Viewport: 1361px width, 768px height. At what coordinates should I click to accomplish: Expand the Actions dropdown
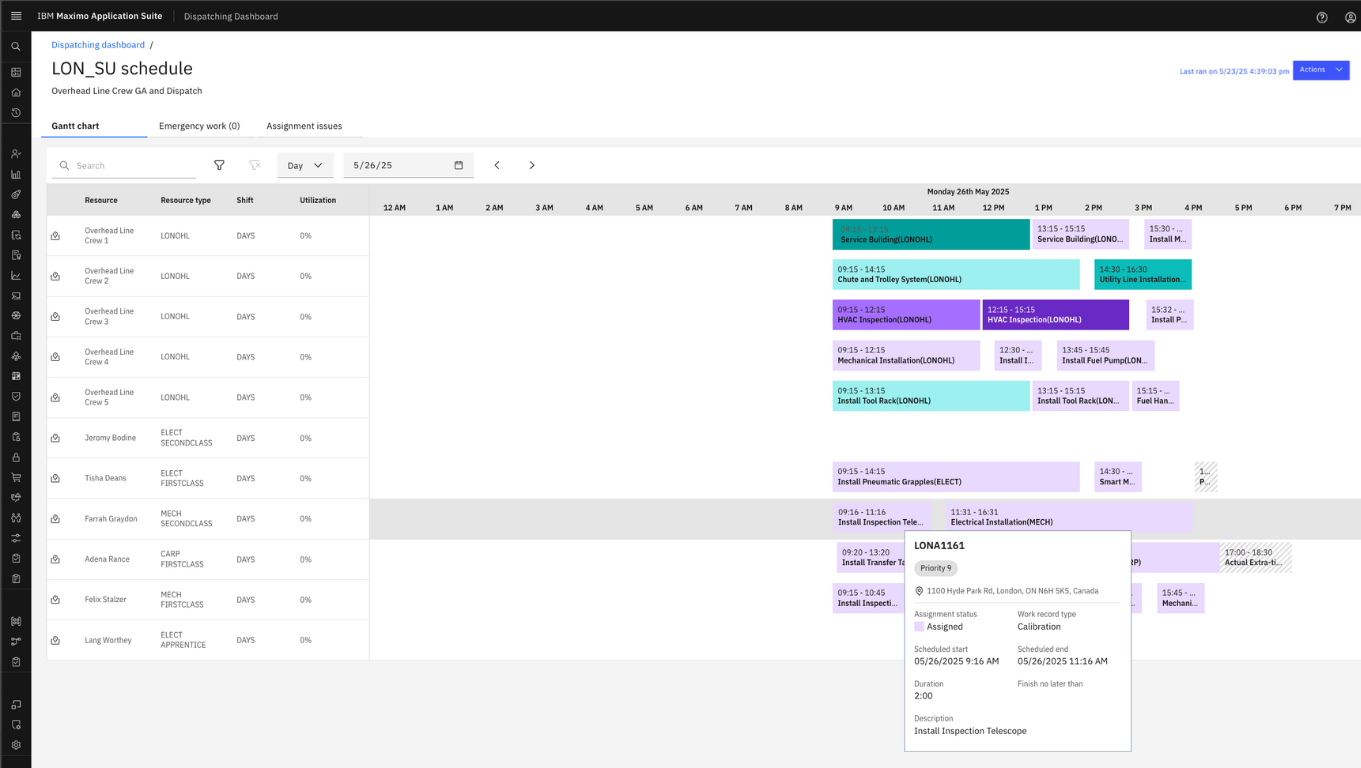[1319, 69]
